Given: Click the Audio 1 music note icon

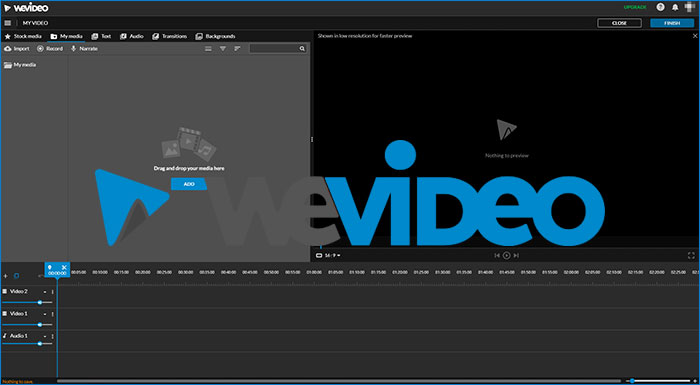Looking at the screenshot, I should coord(5,335).
